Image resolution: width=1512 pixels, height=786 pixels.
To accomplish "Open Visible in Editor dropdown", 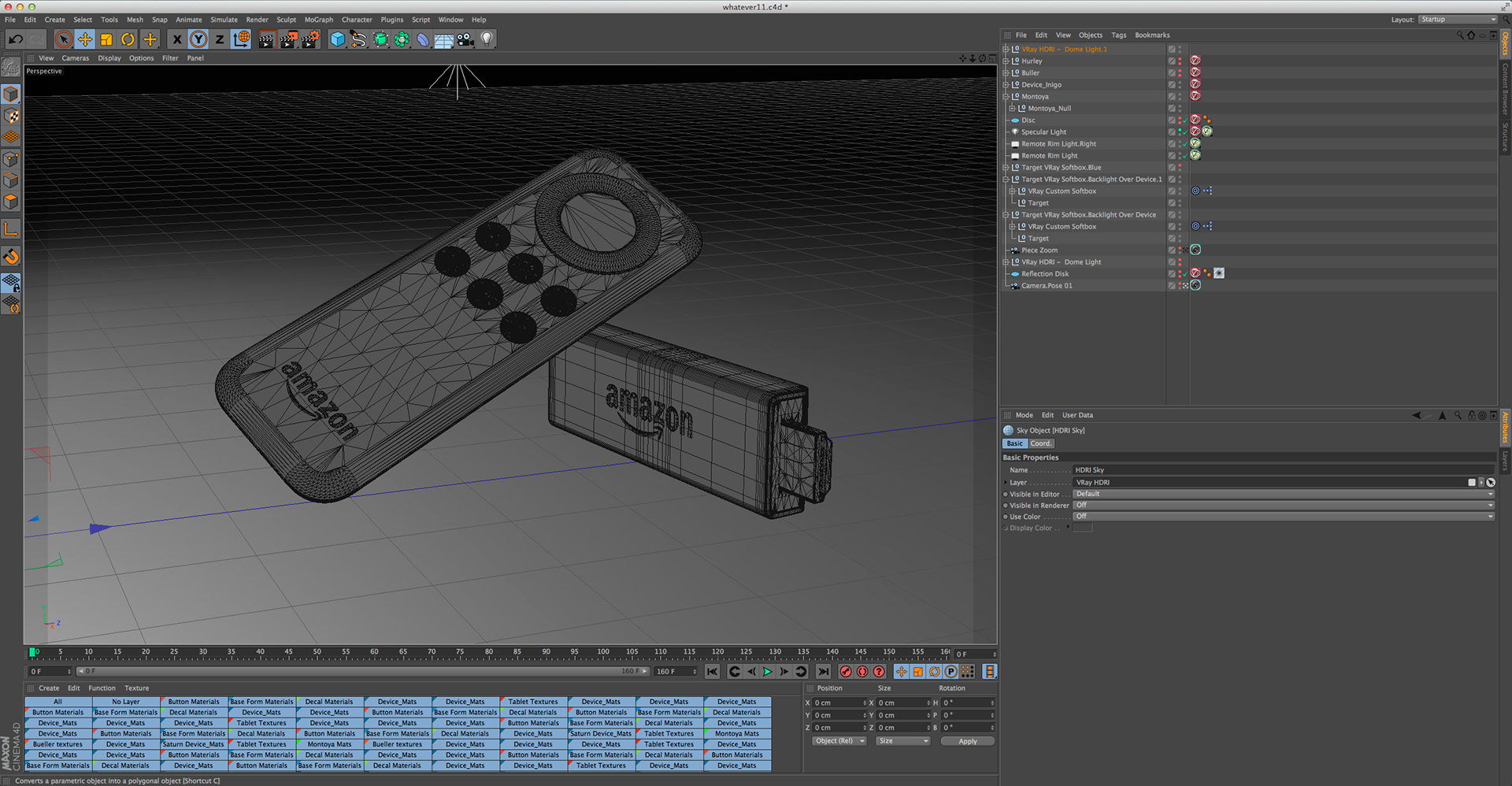I will 1284,494.
